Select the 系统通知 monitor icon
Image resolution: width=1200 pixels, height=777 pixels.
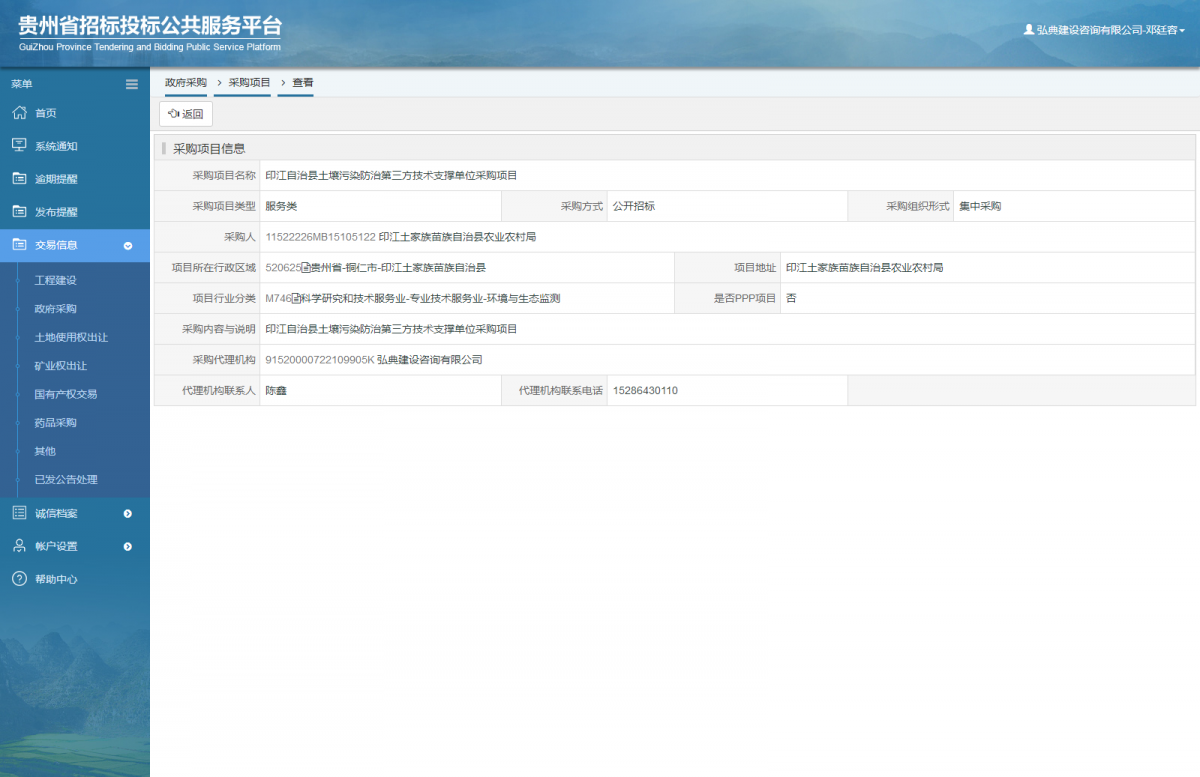click(18, 145)
